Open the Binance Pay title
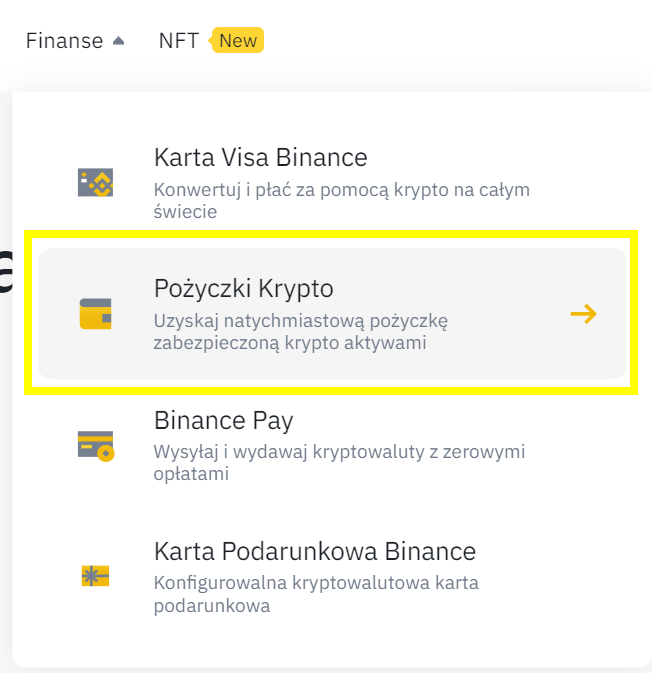The height and width of the screenshot is (673, 652). (x=223, y=420)
